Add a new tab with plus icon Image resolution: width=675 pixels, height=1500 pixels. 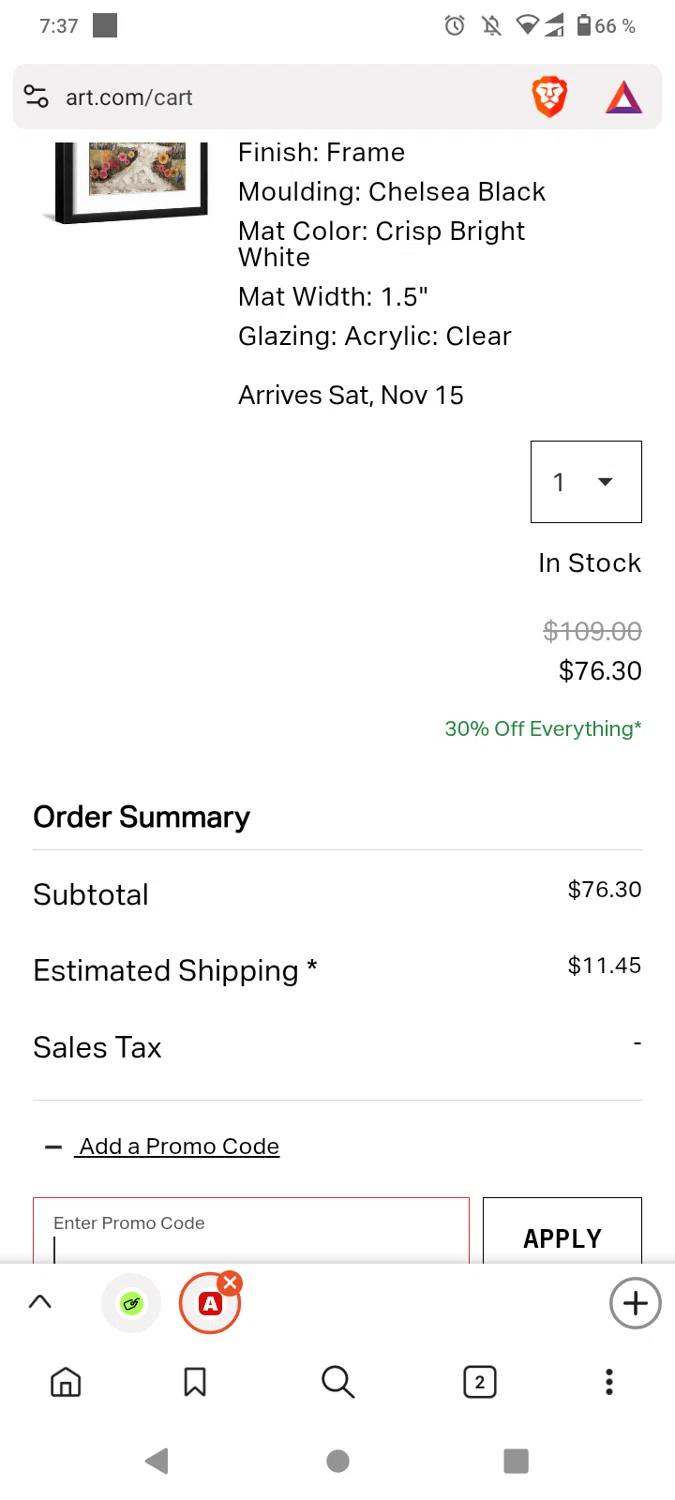tap(635, 1303)
